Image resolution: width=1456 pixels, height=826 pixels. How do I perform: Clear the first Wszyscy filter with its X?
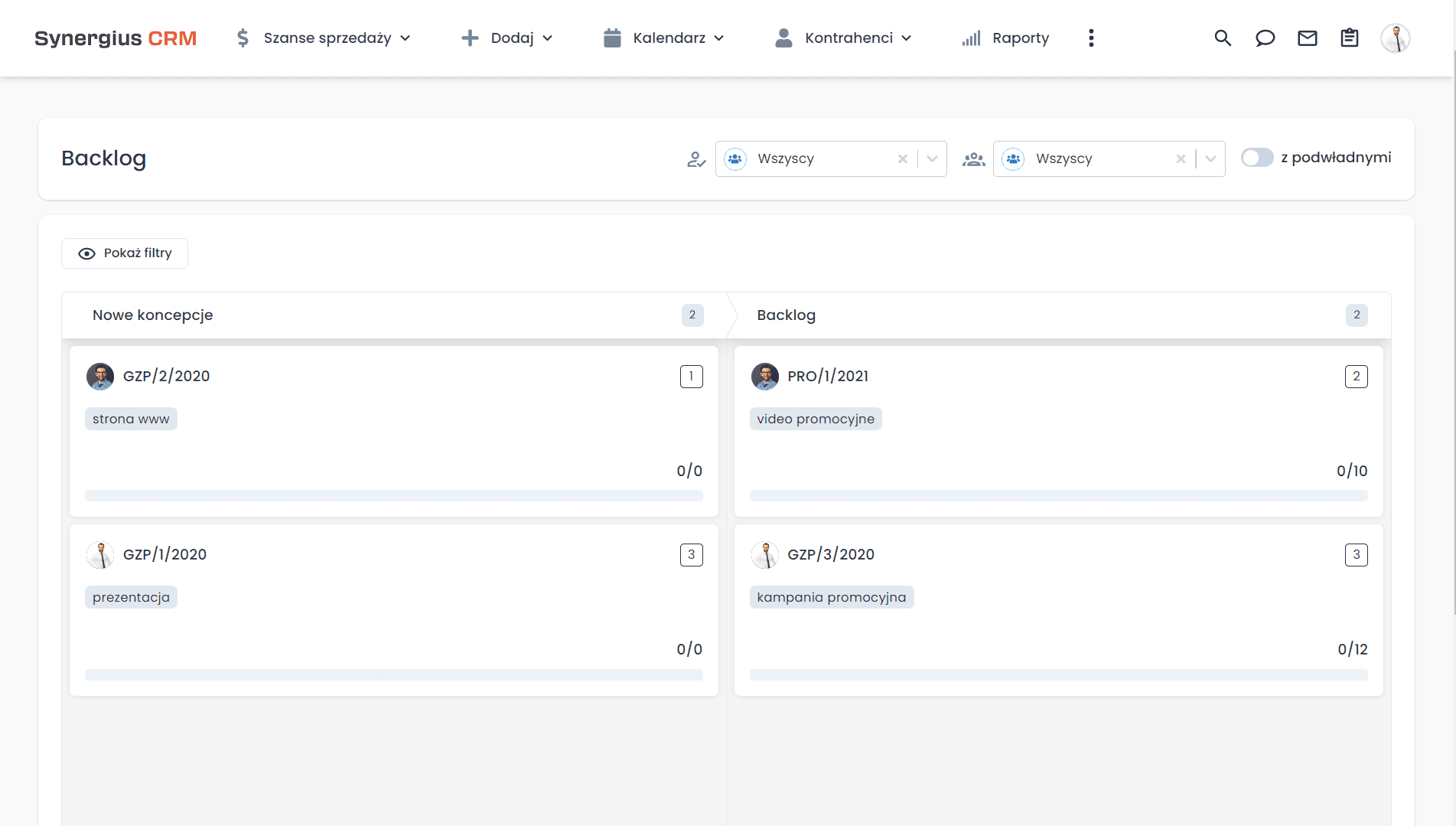coord(902,158)
